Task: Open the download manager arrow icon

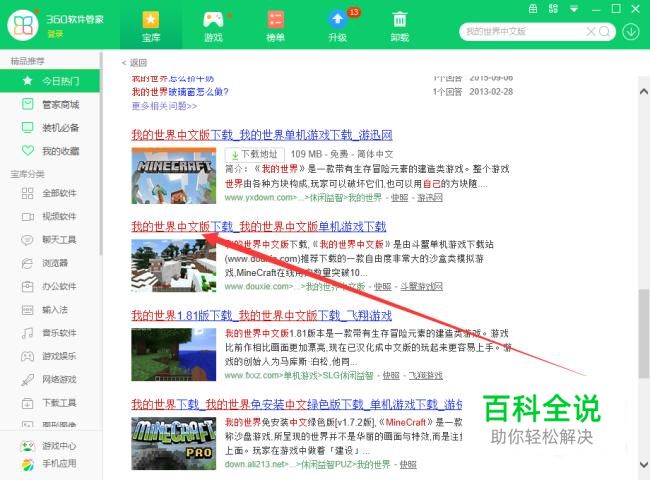Action: pyautogui.click(x=631, y=32)
